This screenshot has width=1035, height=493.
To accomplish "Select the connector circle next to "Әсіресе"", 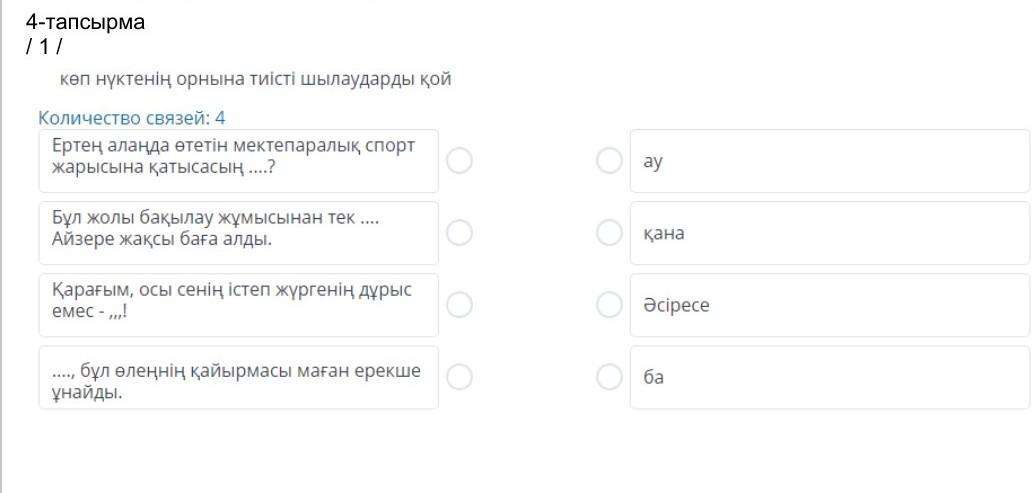I will (609, 305).
